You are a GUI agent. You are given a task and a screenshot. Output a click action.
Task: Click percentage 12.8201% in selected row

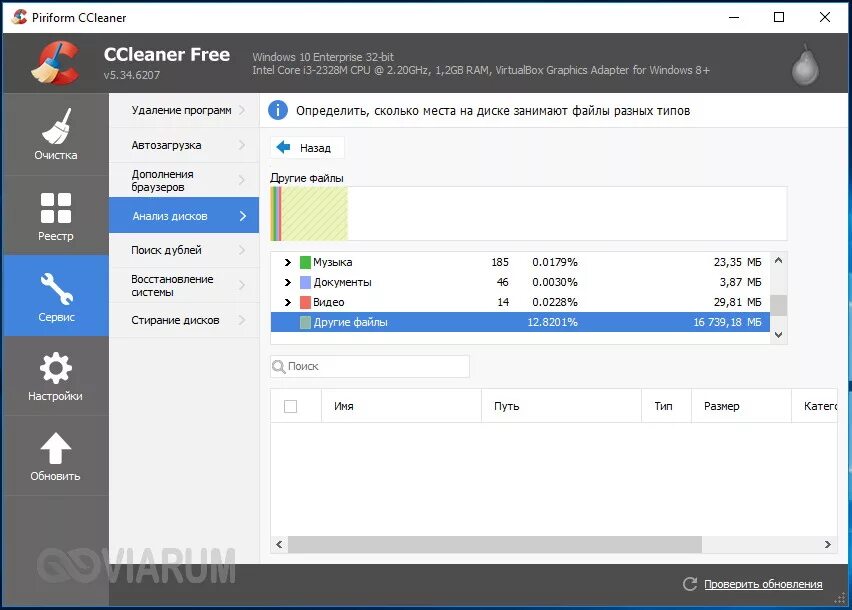point(552,322)
